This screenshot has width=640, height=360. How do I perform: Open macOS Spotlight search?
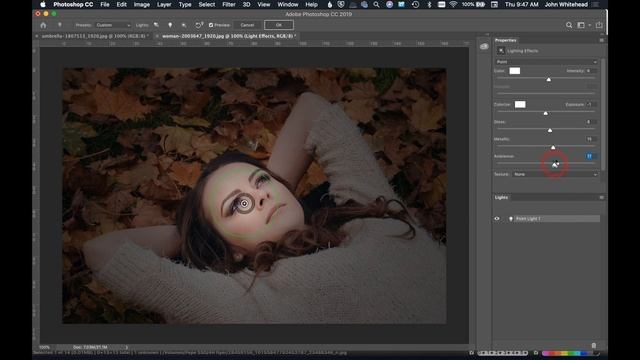click(x=376, y=4)
